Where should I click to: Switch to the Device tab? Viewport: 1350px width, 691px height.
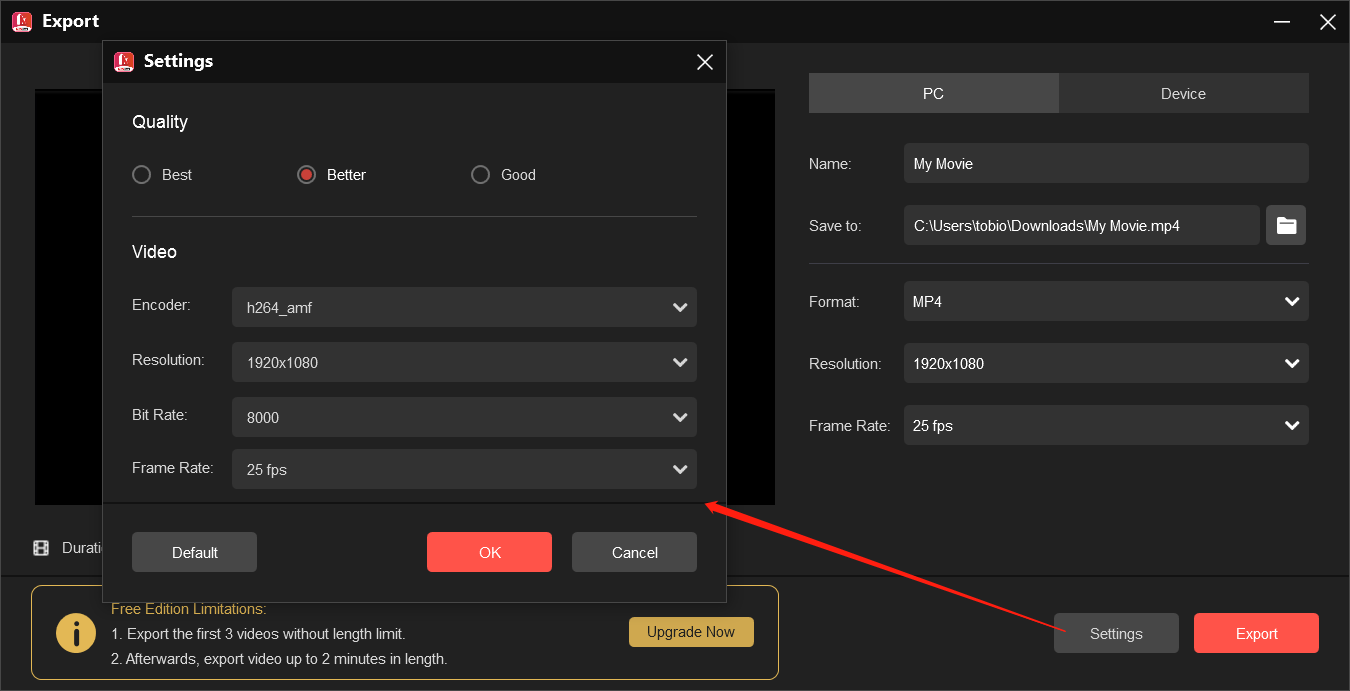pyautogui.click(x=1183, y=93)
